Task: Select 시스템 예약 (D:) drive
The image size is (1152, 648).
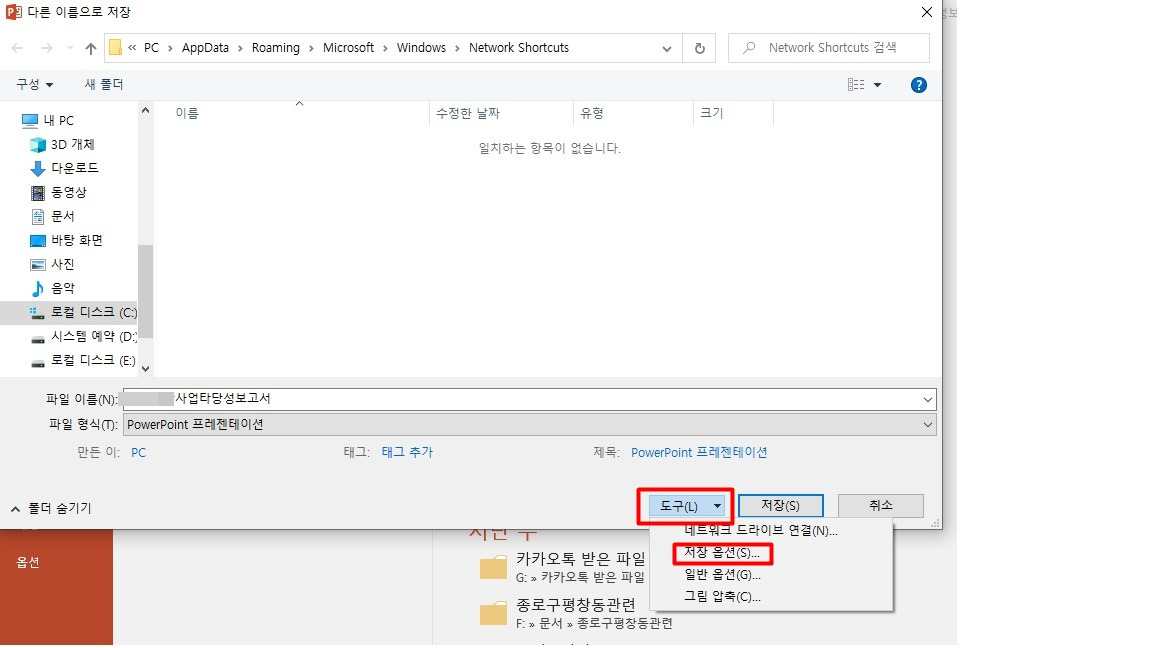Action: (x=83, y=336)
